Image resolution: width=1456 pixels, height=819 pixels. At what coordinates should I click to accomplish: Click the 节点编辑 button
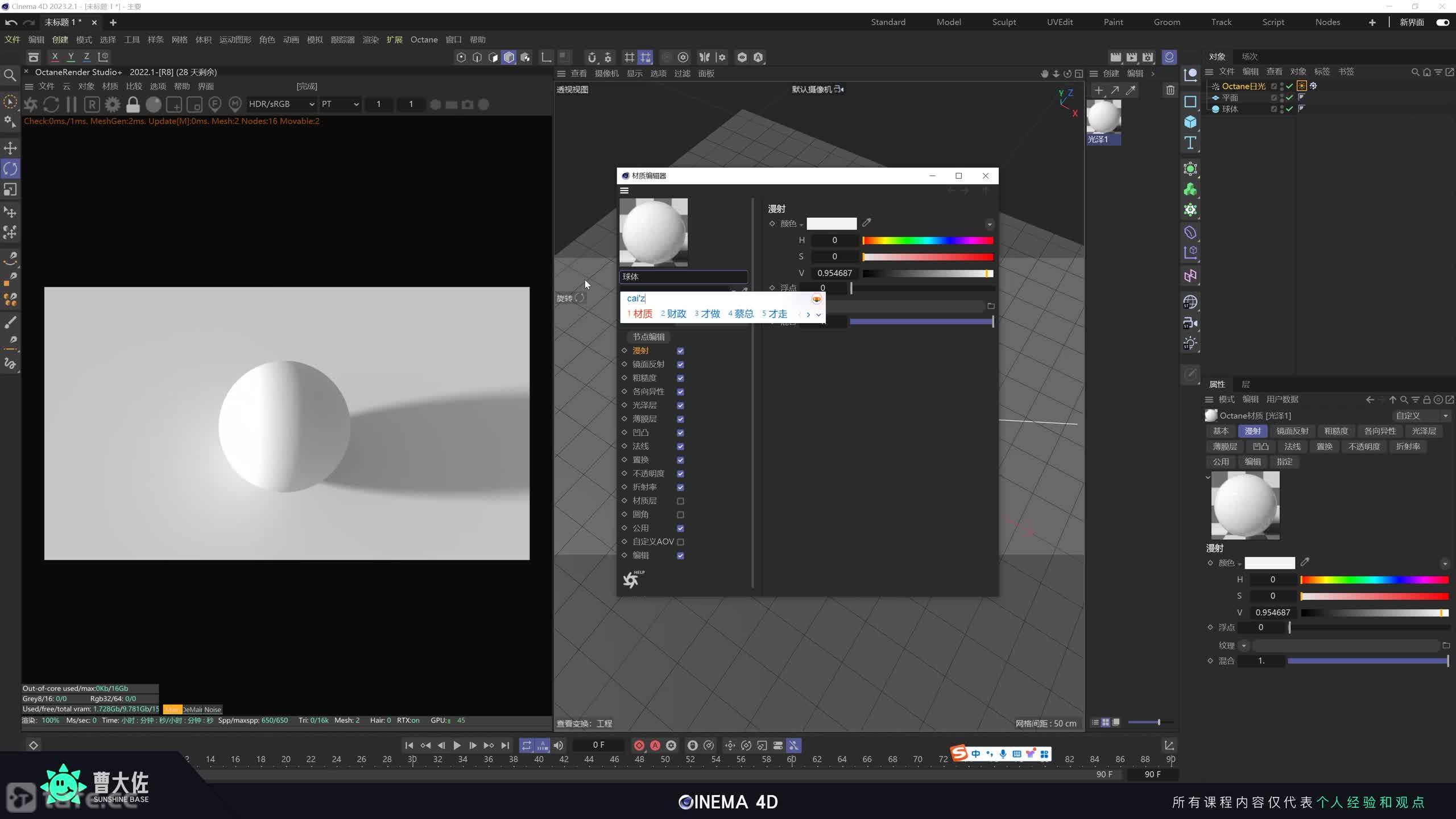[648, 337]
